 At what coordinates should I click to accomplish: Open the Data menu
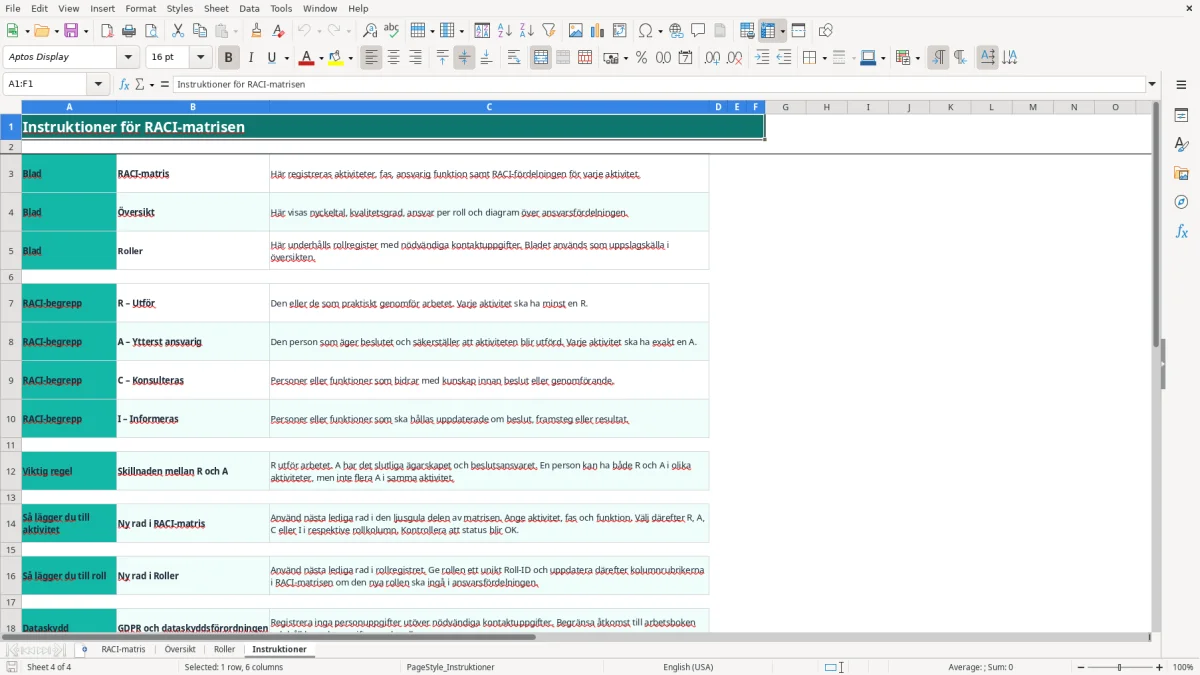[249, 8]
